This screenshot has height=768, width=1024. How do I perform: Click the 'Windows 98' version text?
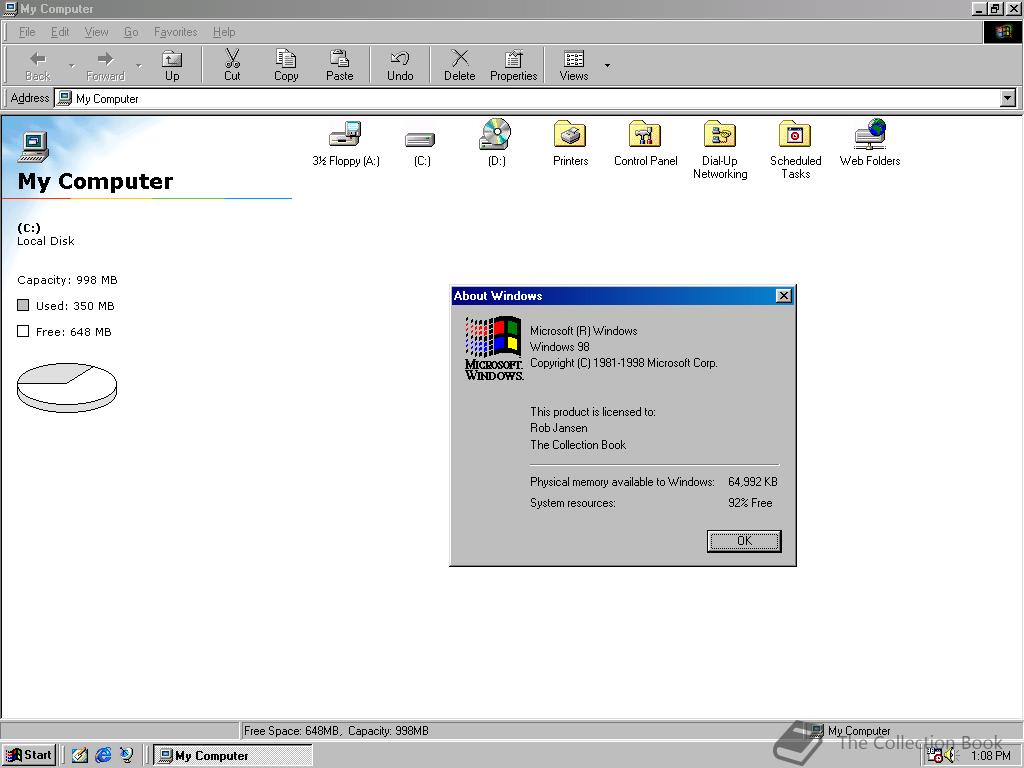point(560,347)
